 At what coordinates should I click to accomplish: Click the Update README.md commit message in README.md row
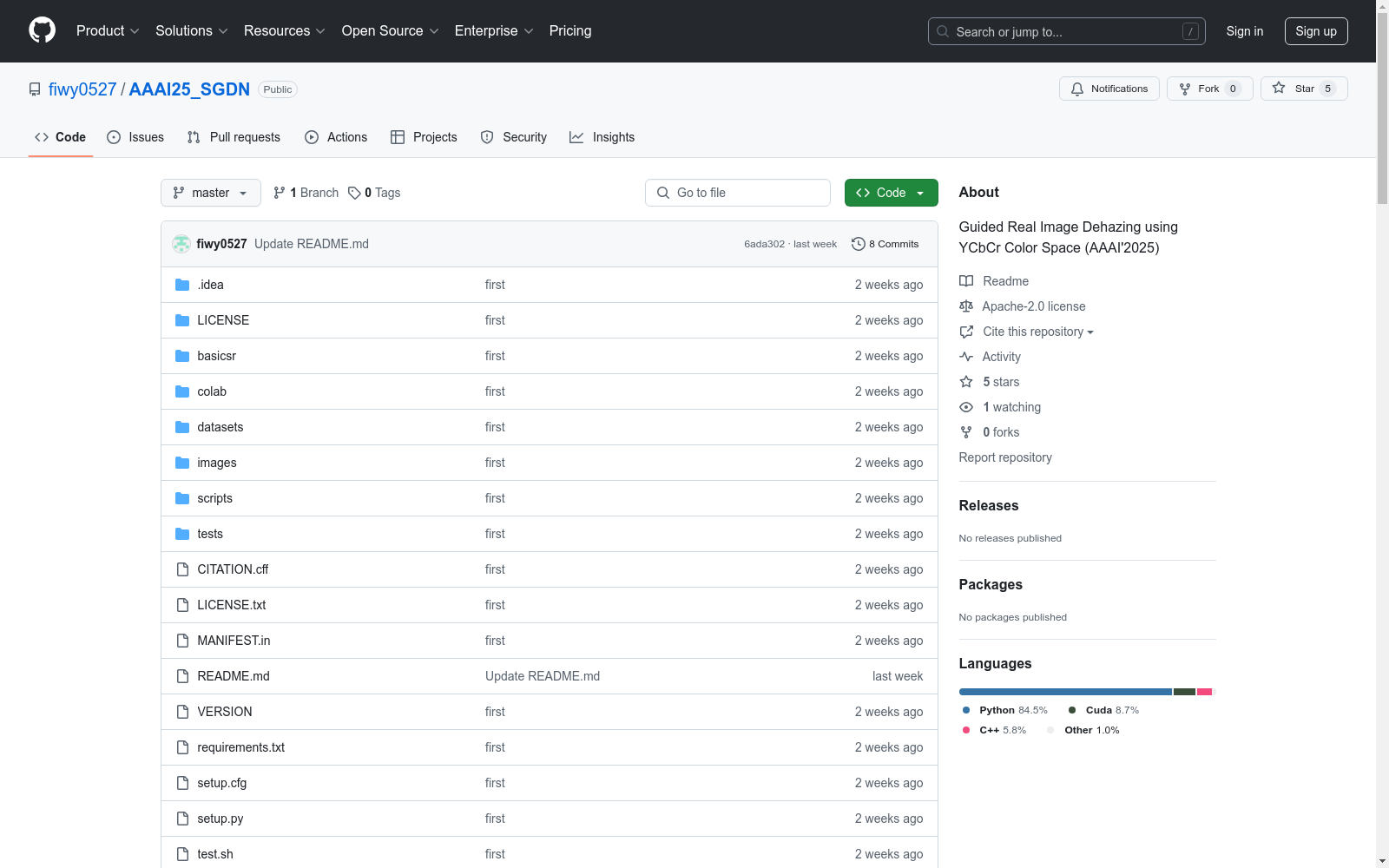tap(543, 676)
